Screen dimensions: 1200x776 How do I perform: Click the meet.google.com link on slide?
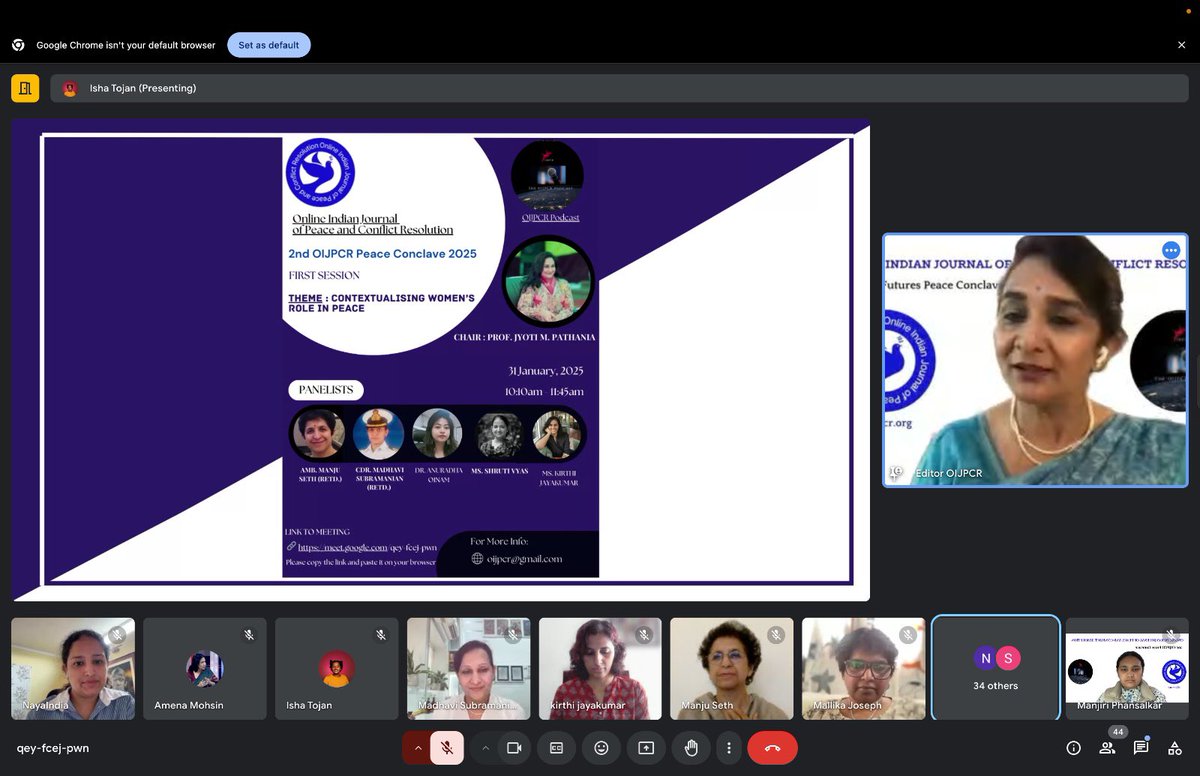(x=367, y=547)
